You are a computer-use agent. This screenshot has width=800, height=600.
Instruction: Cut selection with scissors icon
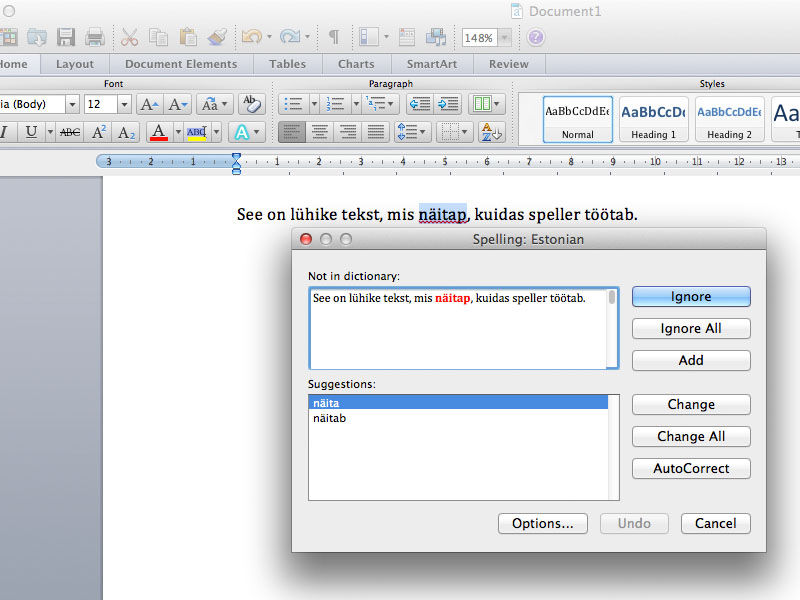[129, 37]
